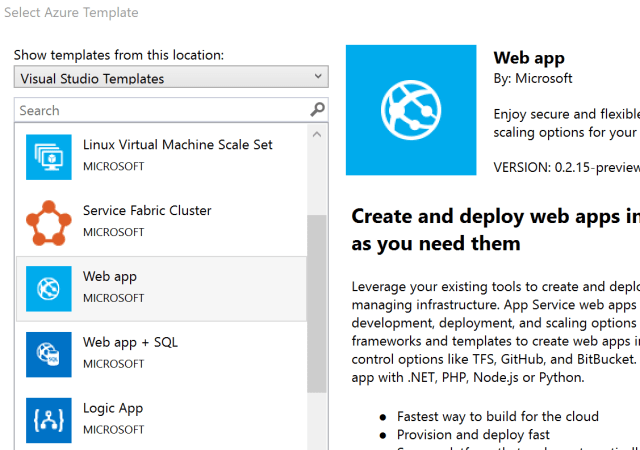Image resolution: width=640 pixels, height=450 pixels.
Task: Click the Linux Virtual Machine Scale Set icon
Action: (x=49, y=156)
